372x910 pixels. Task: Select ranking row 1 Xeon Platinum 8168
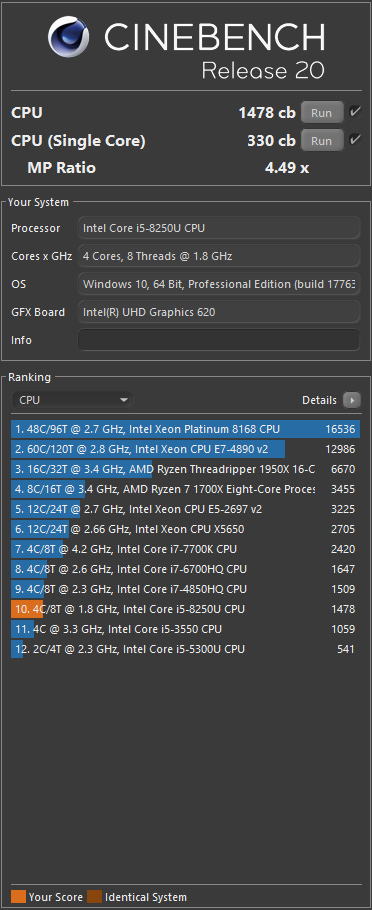click(186, 429)
